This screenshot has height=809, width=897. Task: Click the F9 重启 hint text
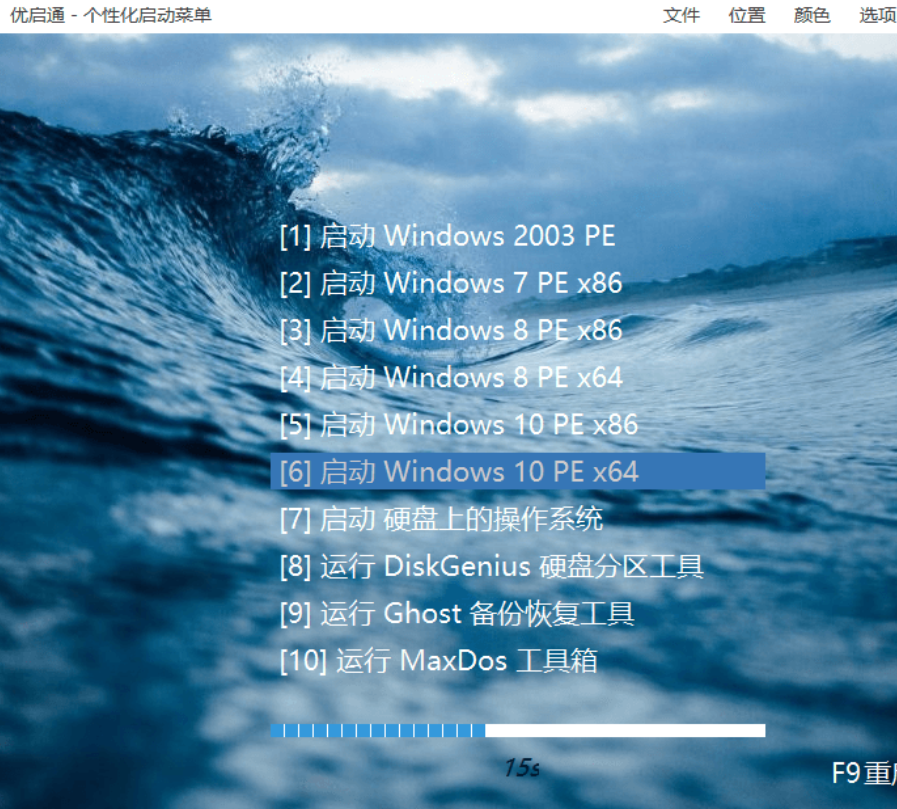click(864, 773)
